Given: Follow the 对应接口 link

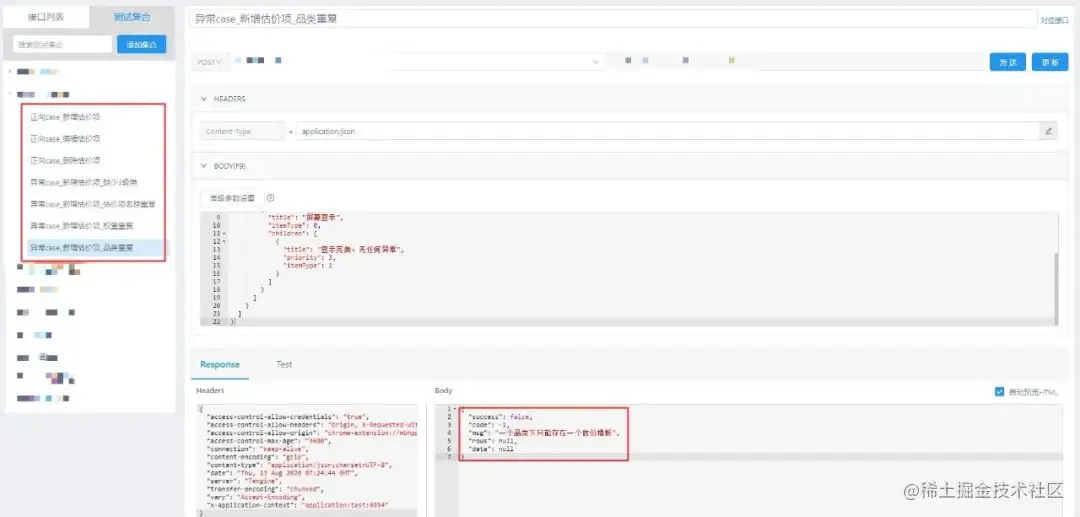Looking at the screenshot, I should coord(1054,21).
